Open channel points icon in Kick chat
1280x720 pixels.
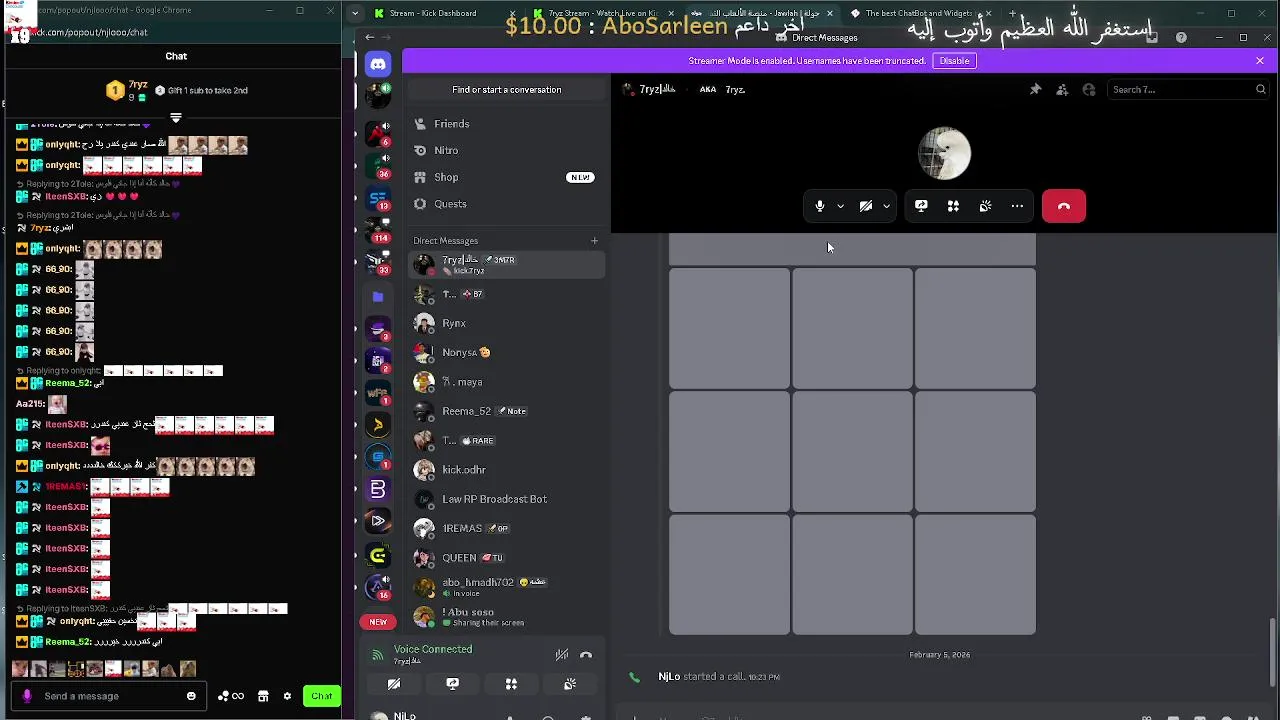pos(231,696)
